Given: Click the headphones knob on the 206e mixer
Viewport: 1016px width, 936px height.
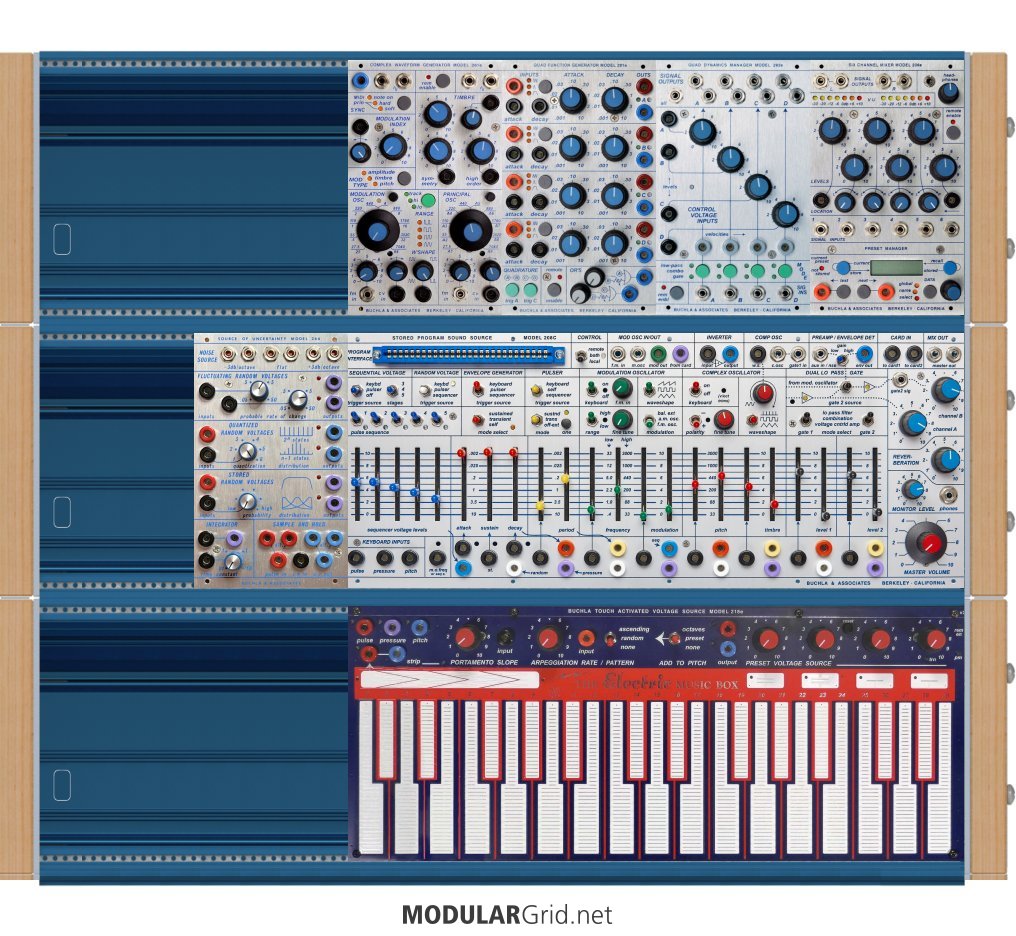Looking at the screenshot, I should (x=948, y=93).
